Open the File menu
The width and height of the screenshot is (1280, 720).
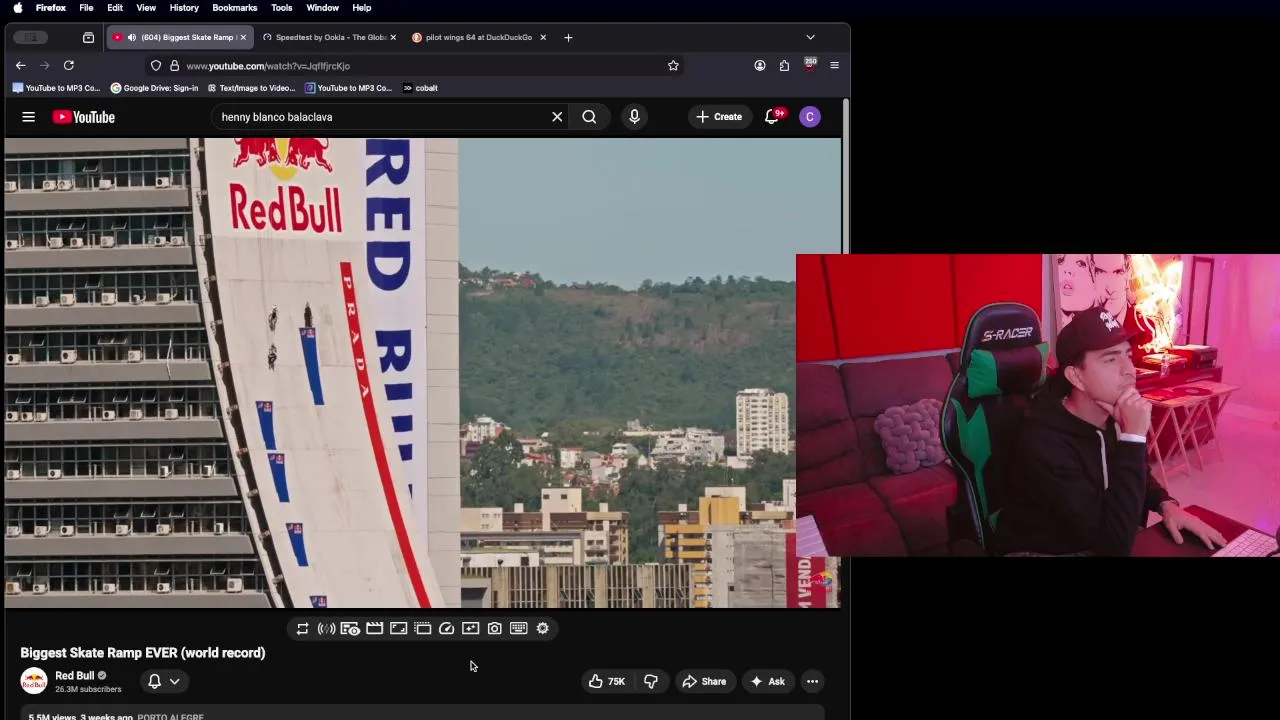86,8
